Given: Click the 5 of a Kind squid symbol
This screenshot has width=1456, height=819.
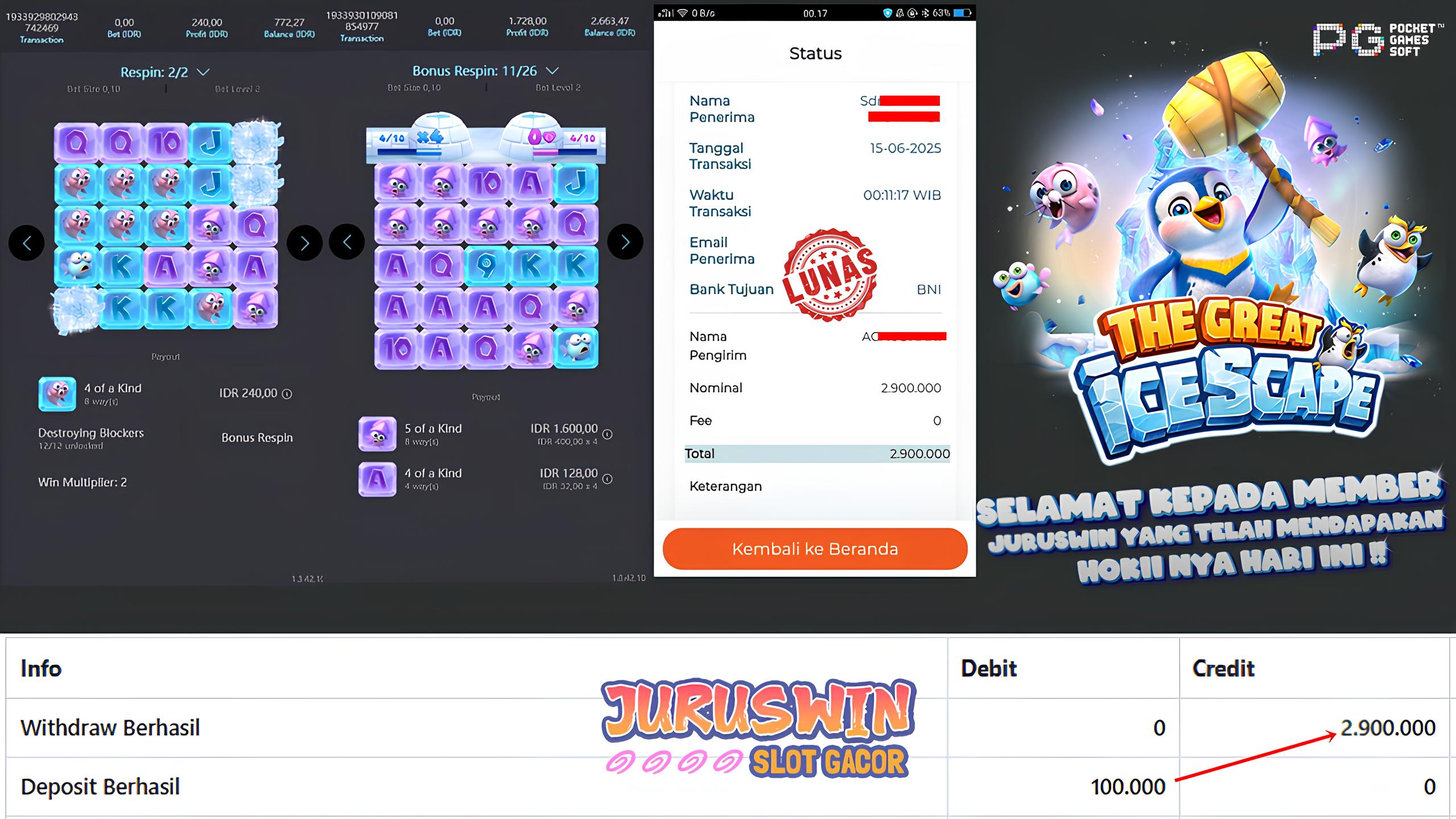Looking at the screenshot, I should coord(377,434).
